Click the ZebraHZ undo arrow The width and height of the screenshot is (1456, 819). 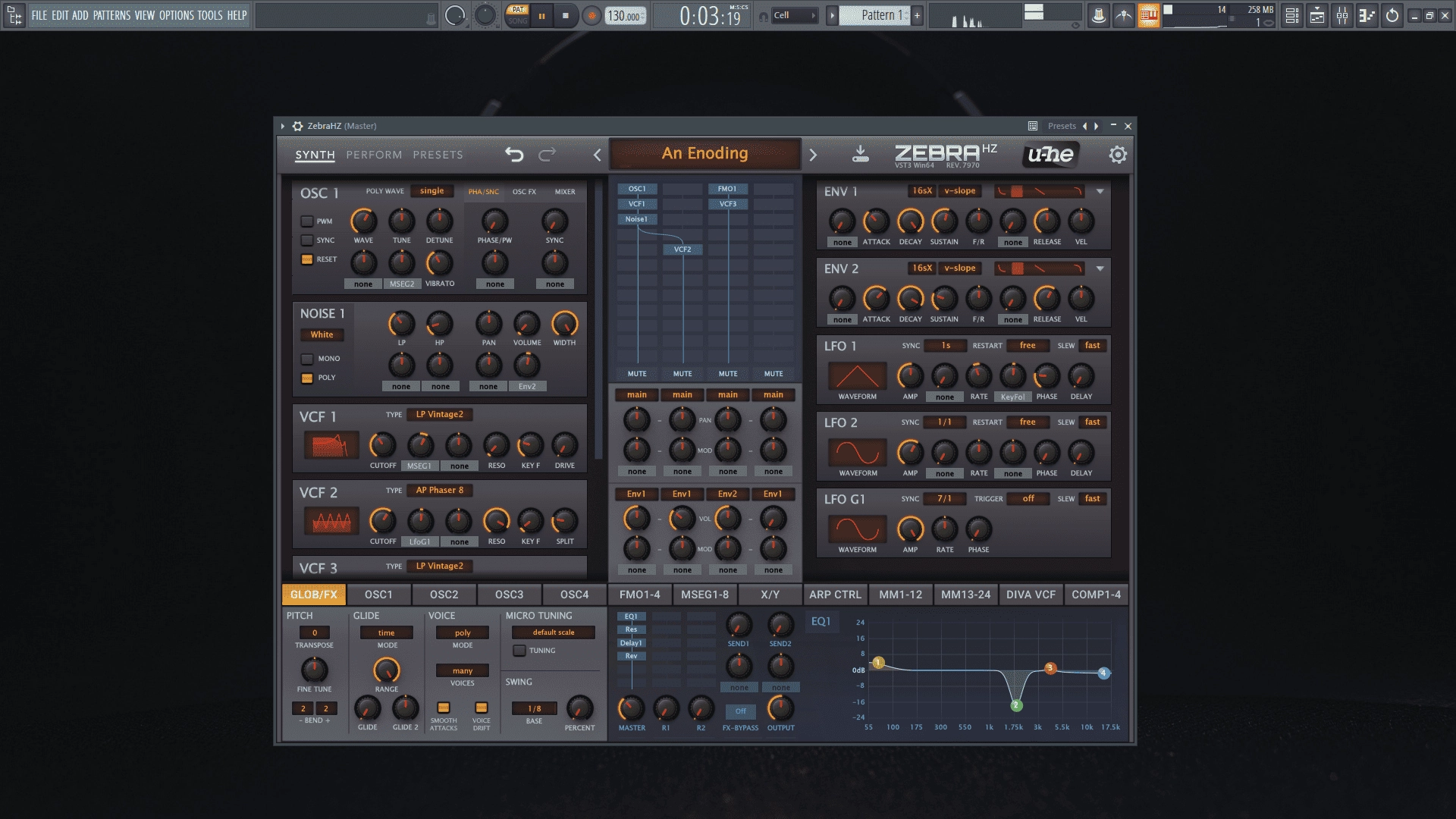tap(514, 155)
